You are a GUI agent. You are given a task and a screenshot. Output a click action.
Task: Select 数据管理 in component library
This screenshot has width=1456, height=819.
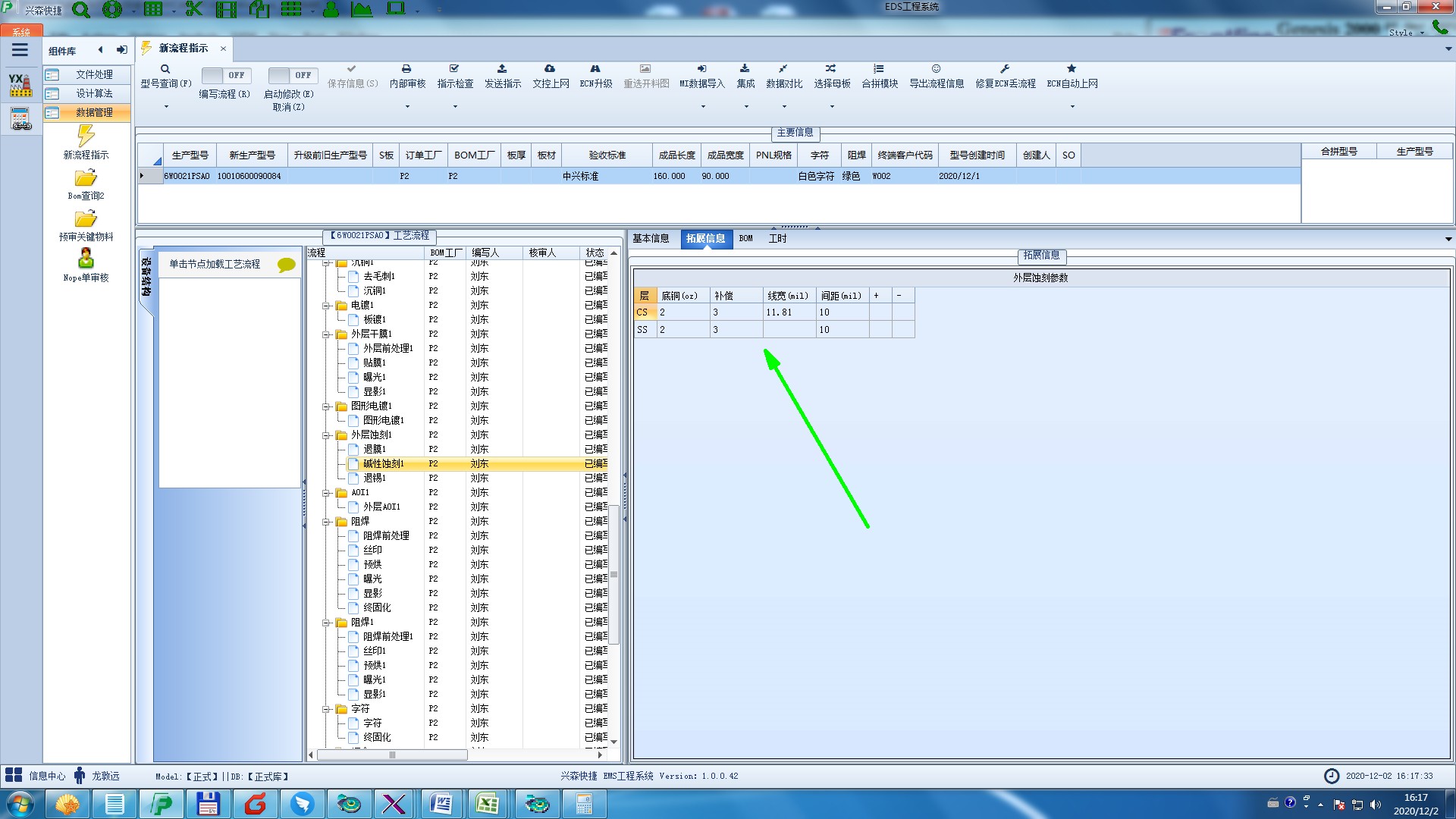click(94, 113)
